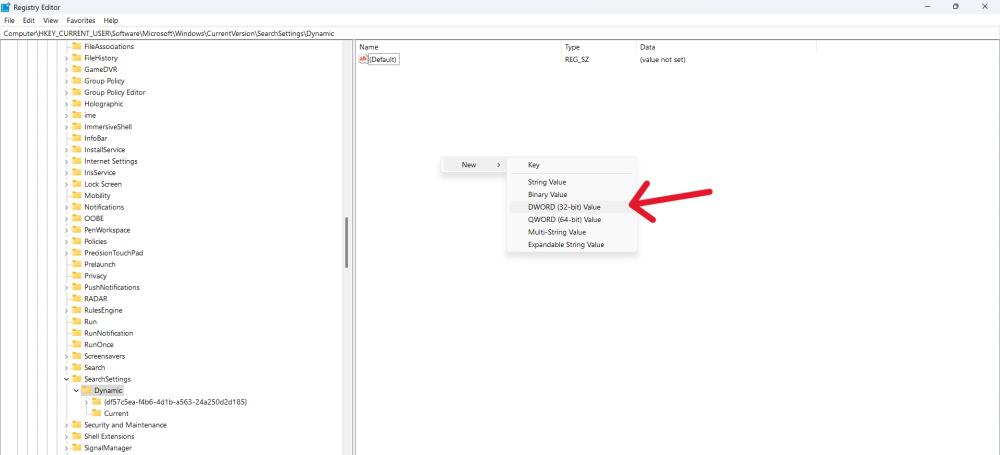
Task: Click the FileAssociations folder icon
Action: coord(77,47)
